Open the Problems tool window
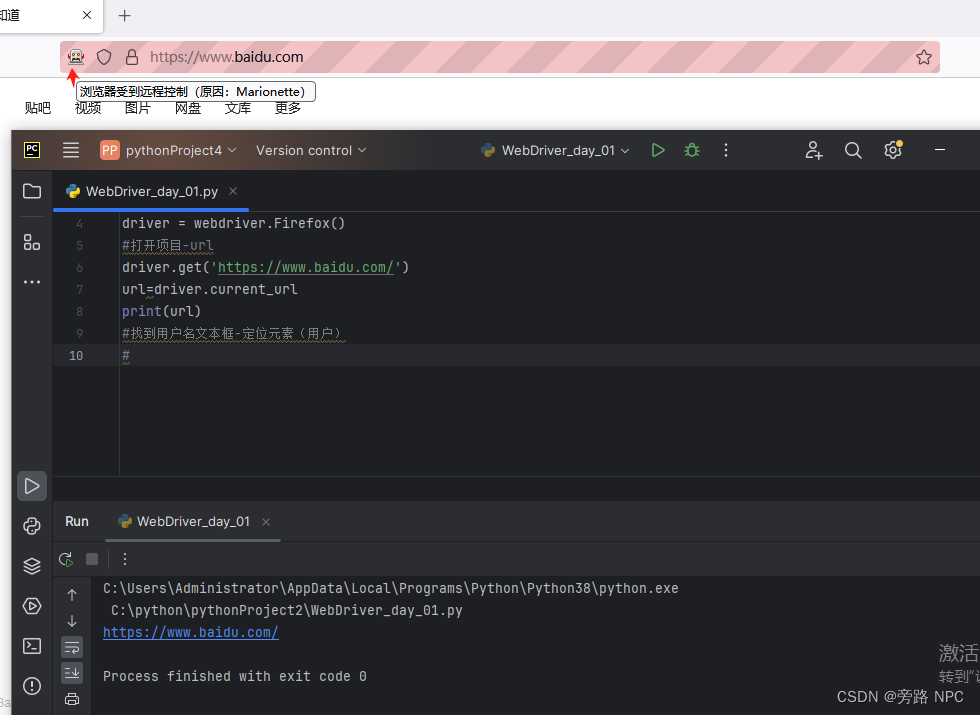980x715 pixels. [x=30, y=686]
